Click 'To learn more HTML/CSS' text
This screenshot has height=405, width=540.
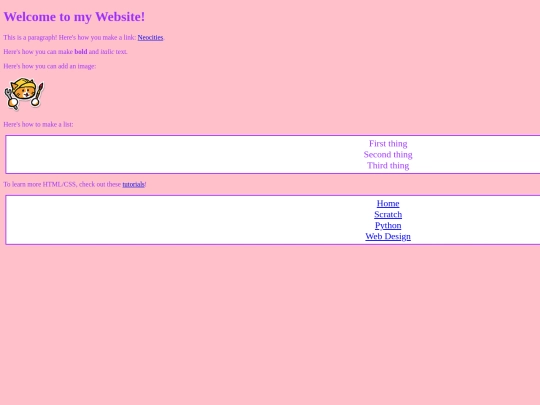40,184
